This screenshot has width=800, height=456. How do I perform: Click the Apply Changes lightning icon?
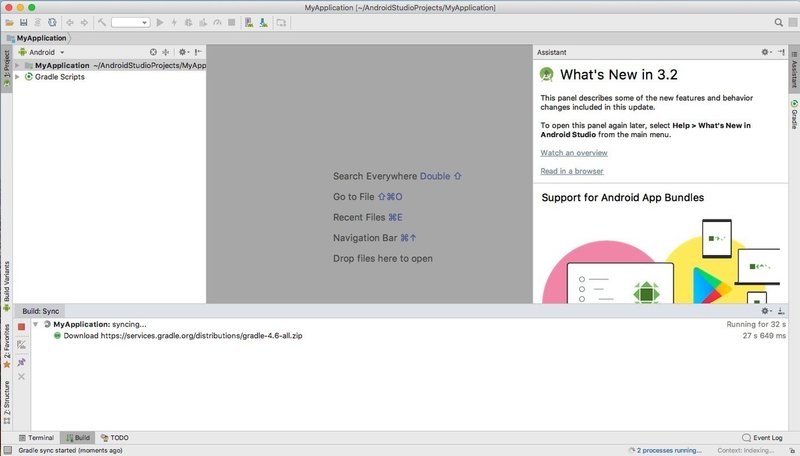click(174, 22)
